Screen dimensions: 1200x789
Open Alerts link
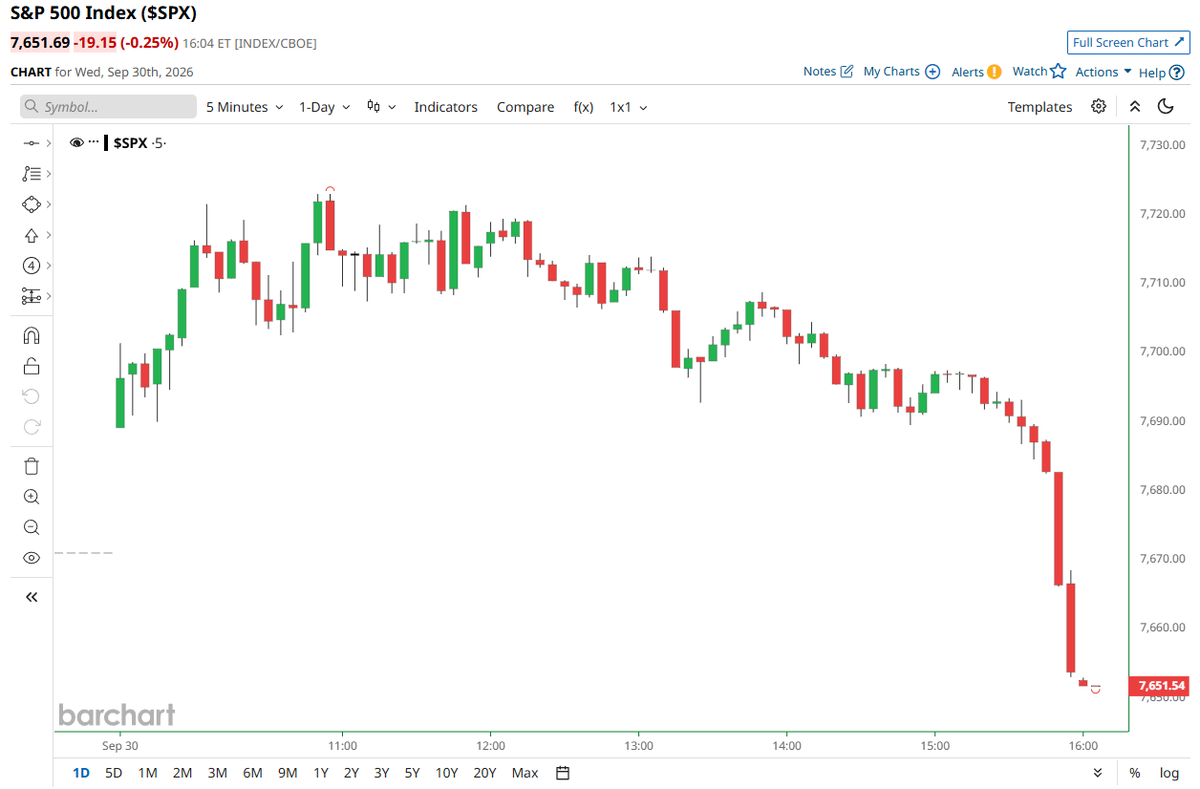pyautogui.click(x=976, y=71)
